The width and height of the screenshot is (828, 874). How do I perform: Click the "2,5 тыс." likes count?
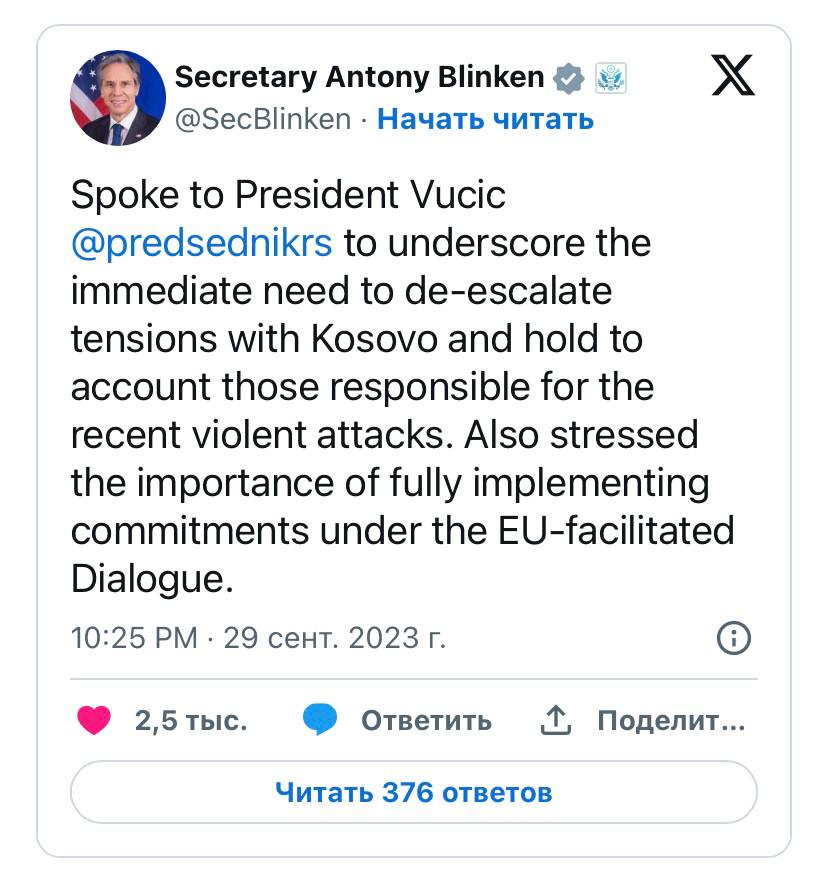pos(190,720)
